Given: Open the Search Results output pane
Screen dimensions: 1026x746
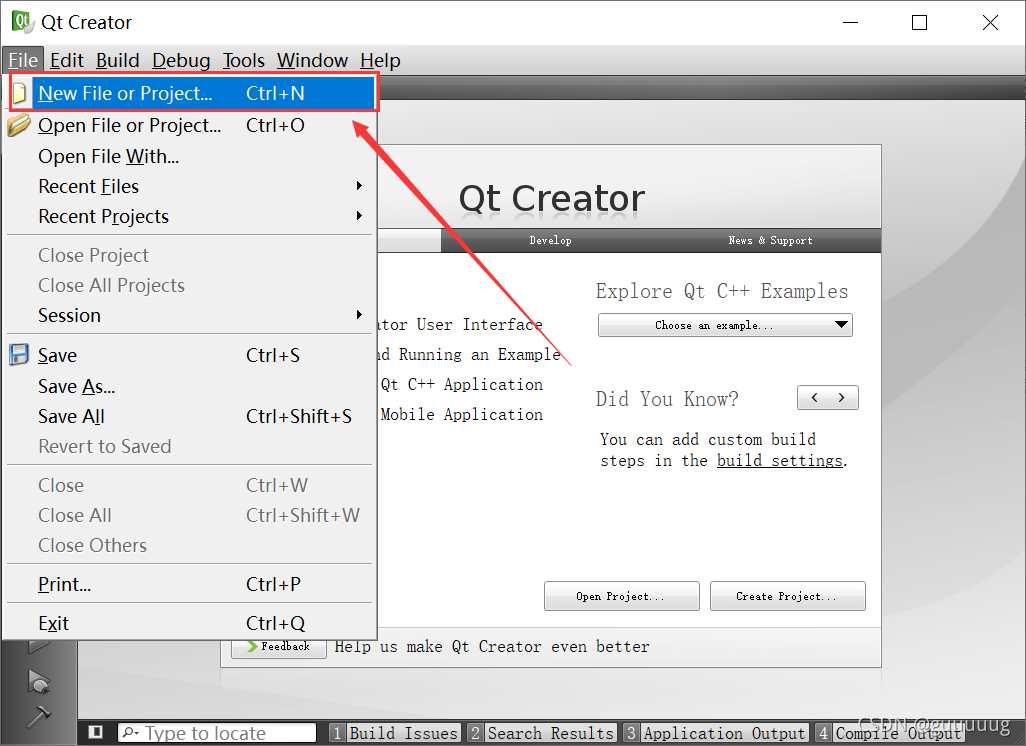Looking at the screenshot, I should [542, 733].
